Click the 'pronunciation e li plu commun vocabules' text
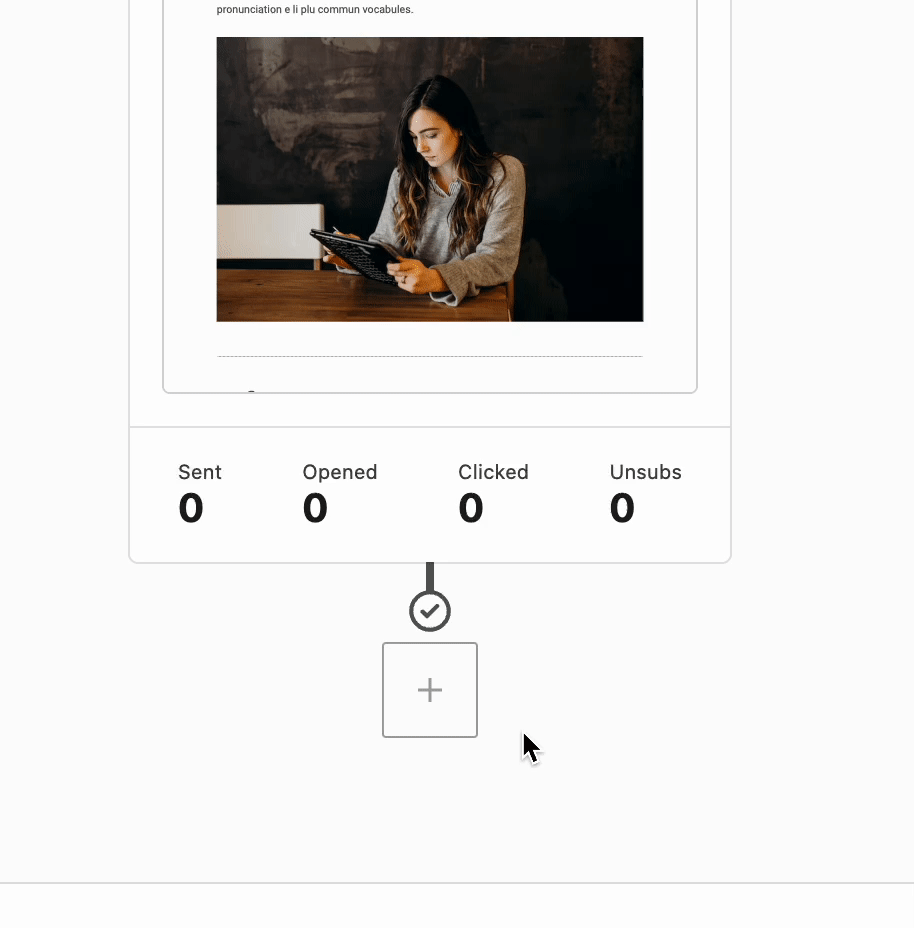The height and width of the screenshot is (928, 914). point(315,9)
